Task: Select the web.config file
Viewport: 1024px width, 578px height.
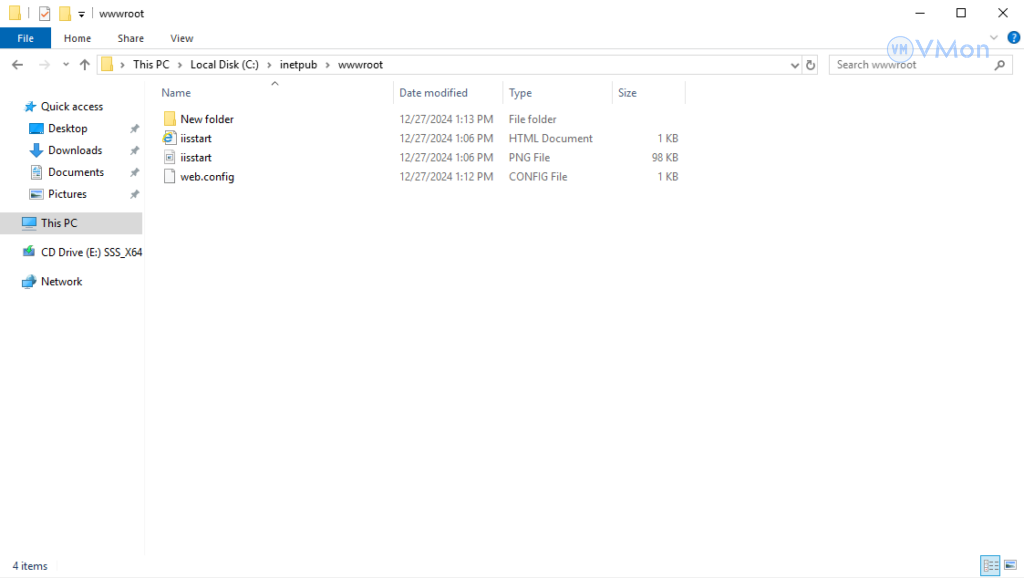Action: 207,176
